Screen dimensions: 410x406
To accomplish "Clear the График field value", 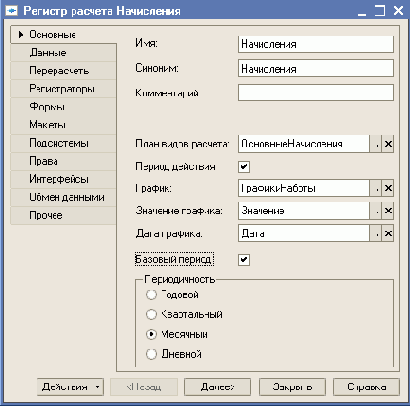I will point(388,188).
